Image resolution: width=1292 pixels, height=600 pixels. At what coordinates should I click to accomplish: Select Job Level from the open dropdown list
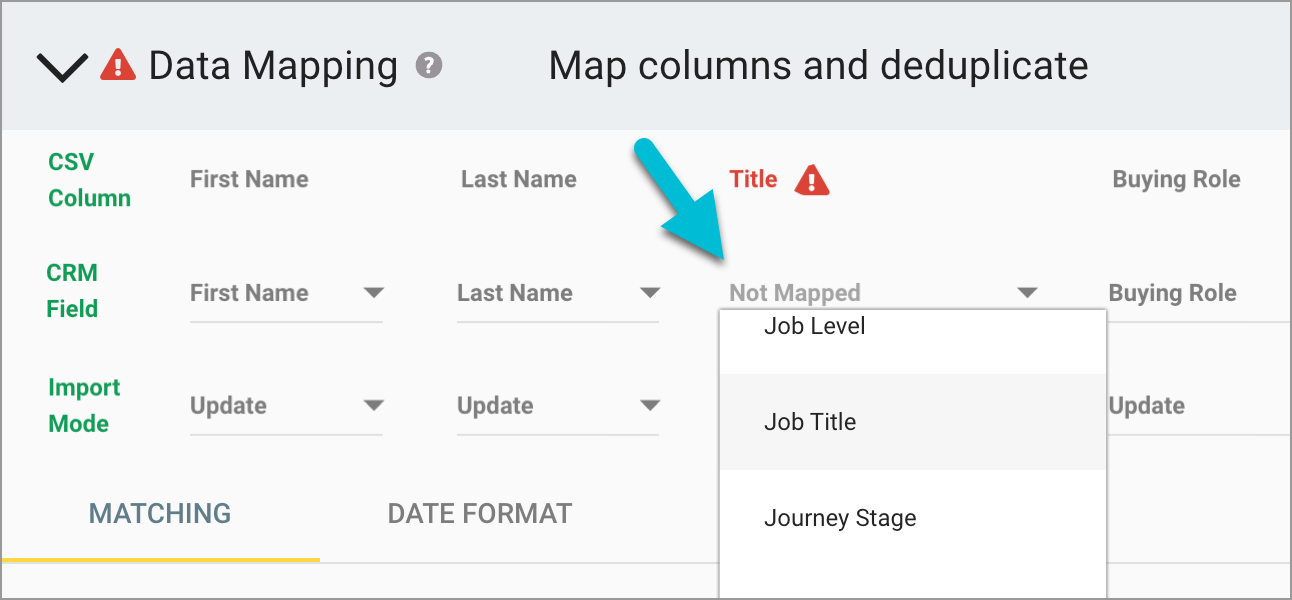pyautogui.click(x=815, y=325)
